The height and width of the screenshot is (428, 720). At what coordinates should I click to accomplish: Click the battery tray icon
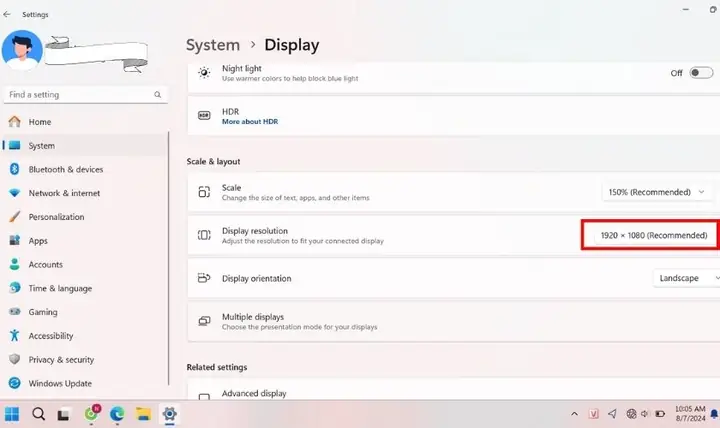click(660, 414)
